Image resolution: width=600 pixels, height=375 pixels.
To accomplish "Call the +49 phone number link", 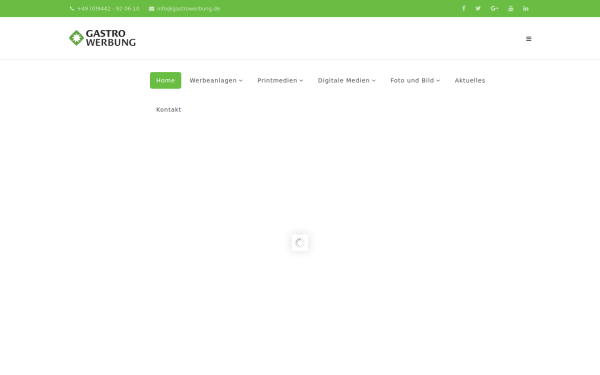I will [x=108, y=8].
